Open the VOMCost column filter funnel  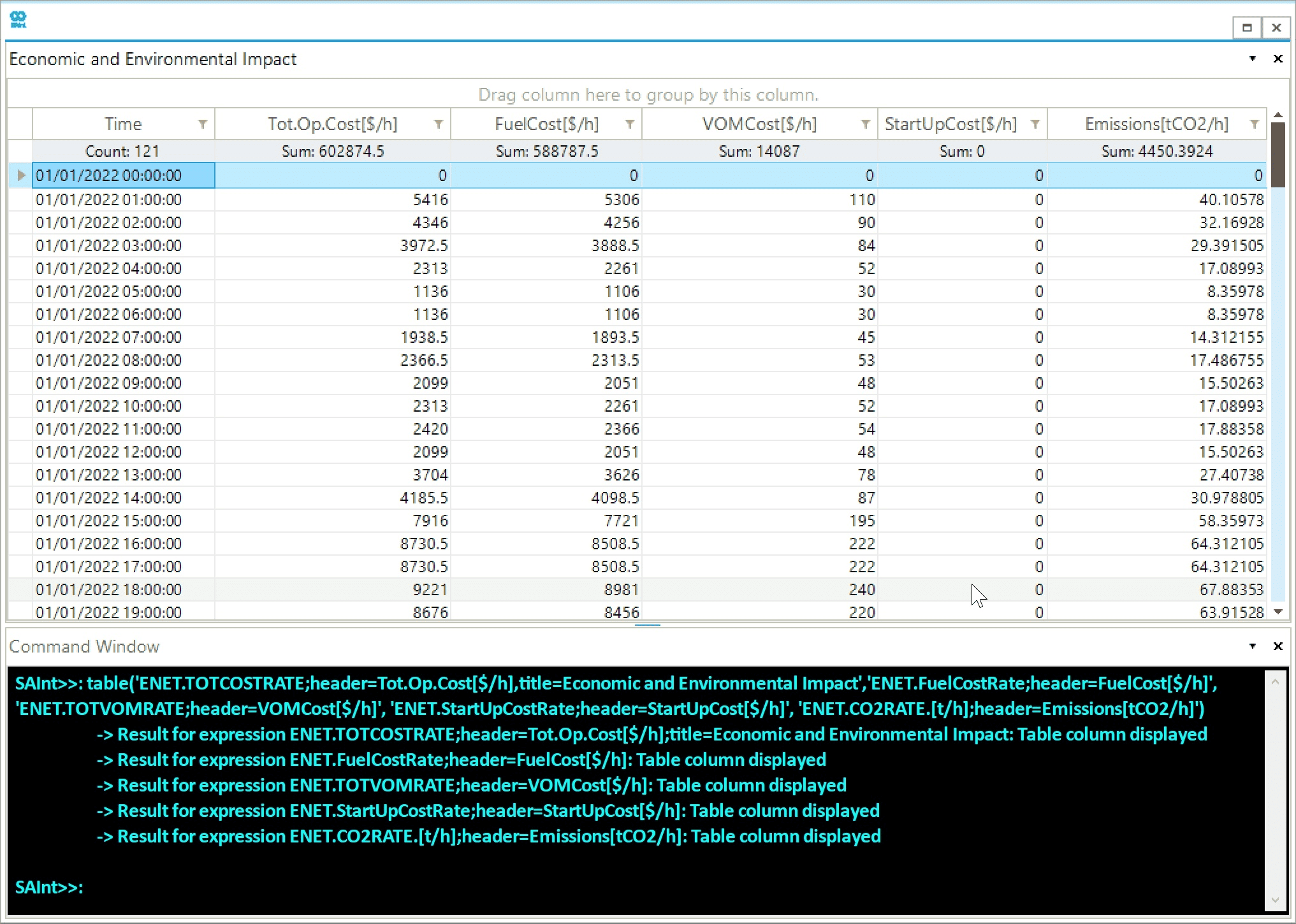pyautogui.click(x=866, y=124)
